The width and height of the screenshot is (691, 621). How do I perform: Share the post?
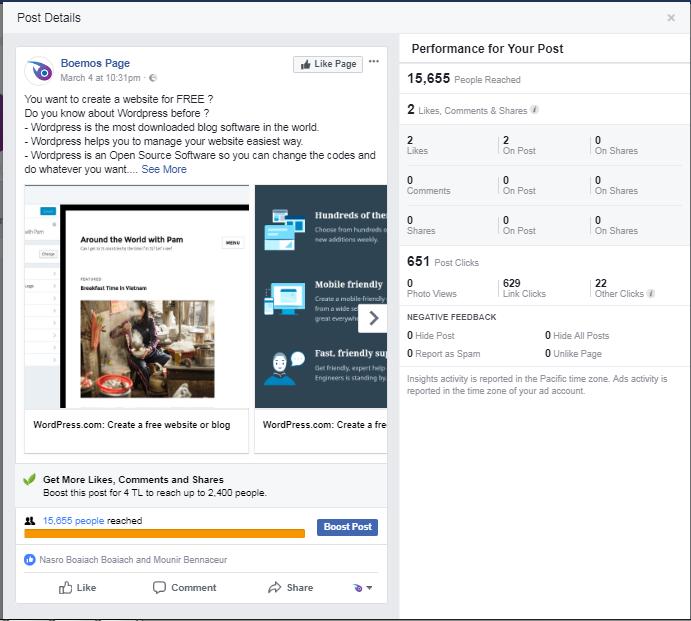pos(290,588)
